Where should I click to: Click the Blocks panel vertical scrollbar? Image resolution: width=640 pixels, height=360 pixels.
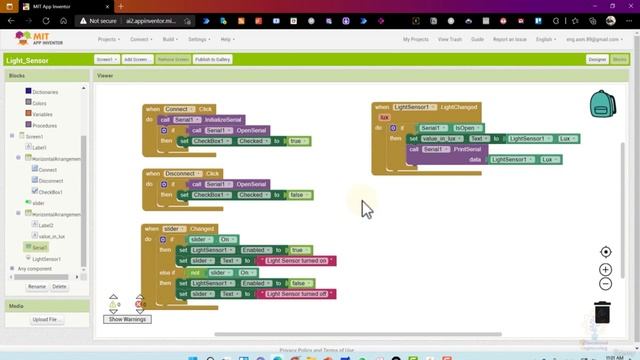pos(84,200)
